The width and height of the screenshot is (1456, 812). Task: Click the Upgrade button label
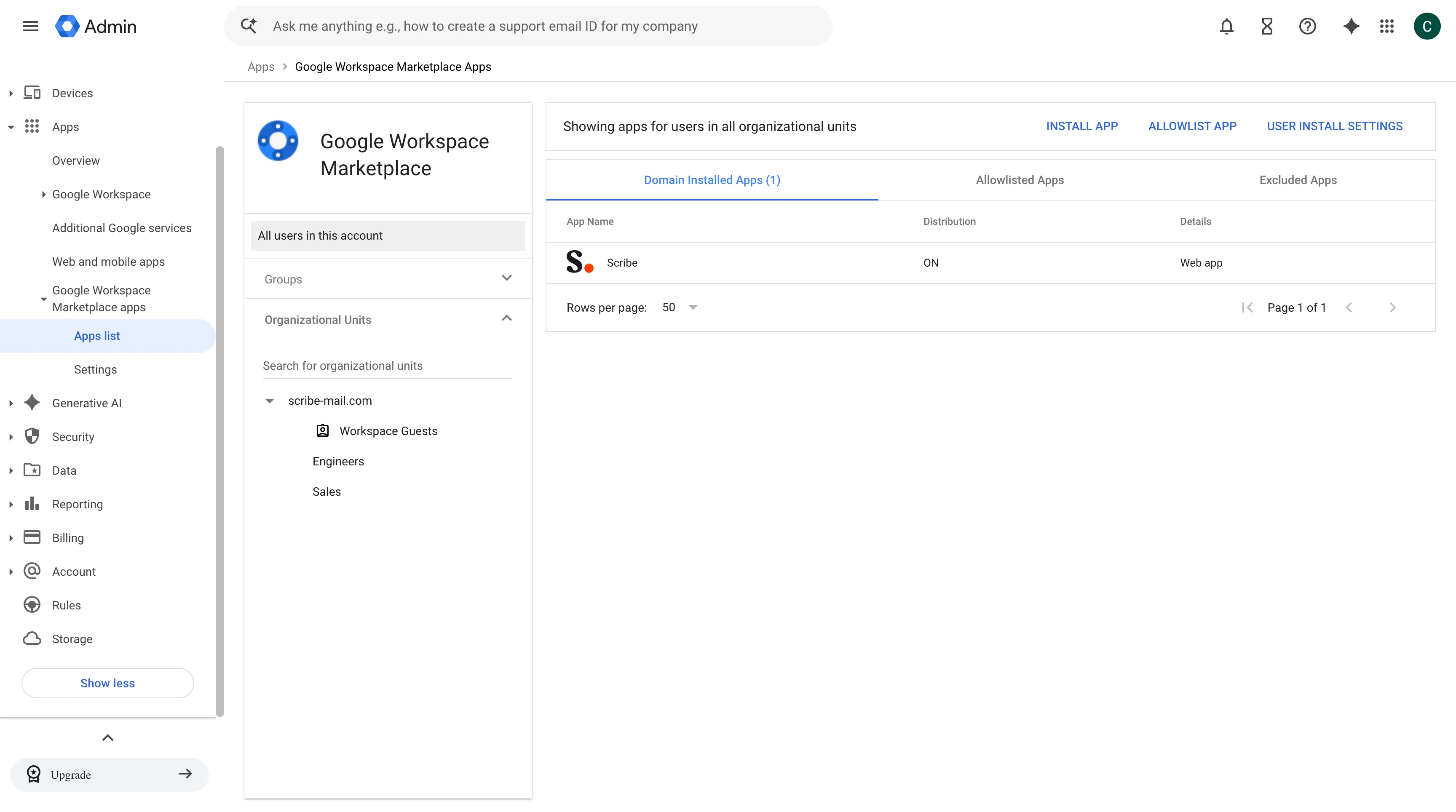tap(71, 775)
